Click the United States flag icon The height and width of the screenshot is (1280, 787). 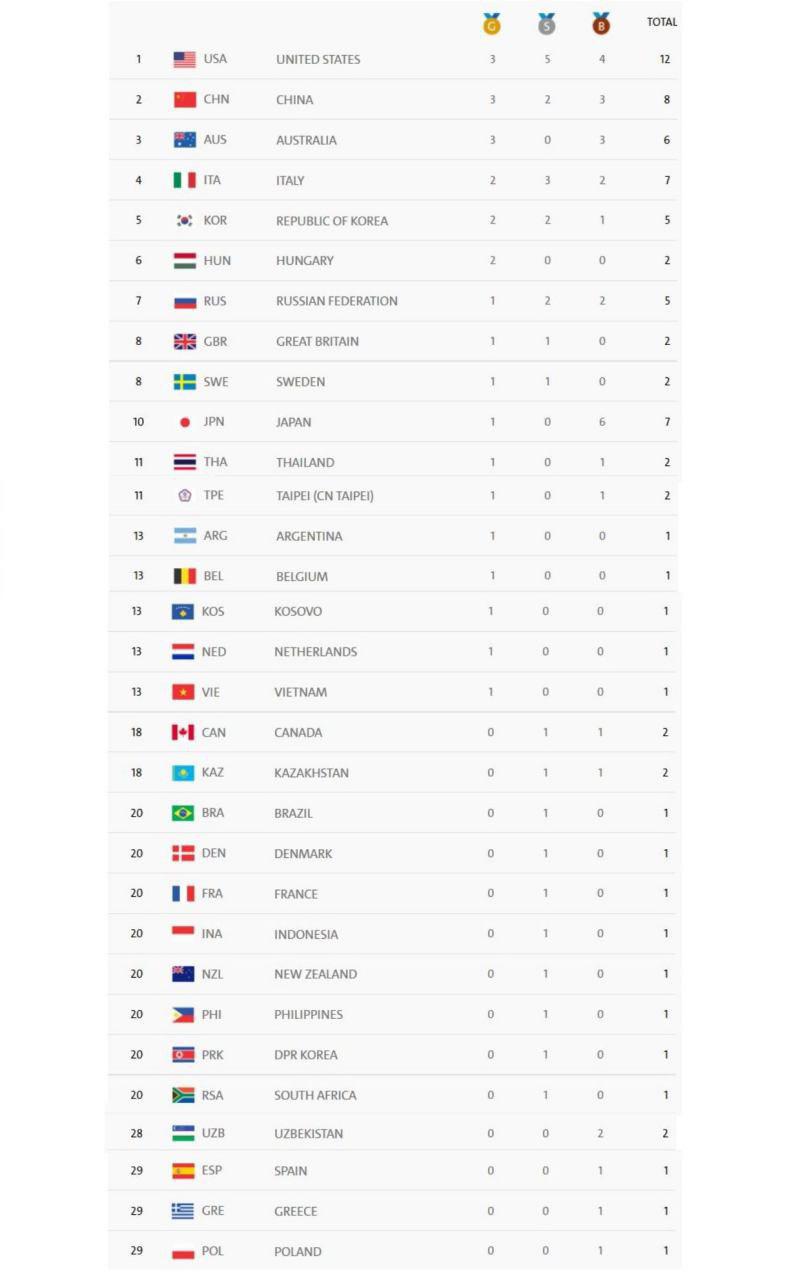point(184,60)
